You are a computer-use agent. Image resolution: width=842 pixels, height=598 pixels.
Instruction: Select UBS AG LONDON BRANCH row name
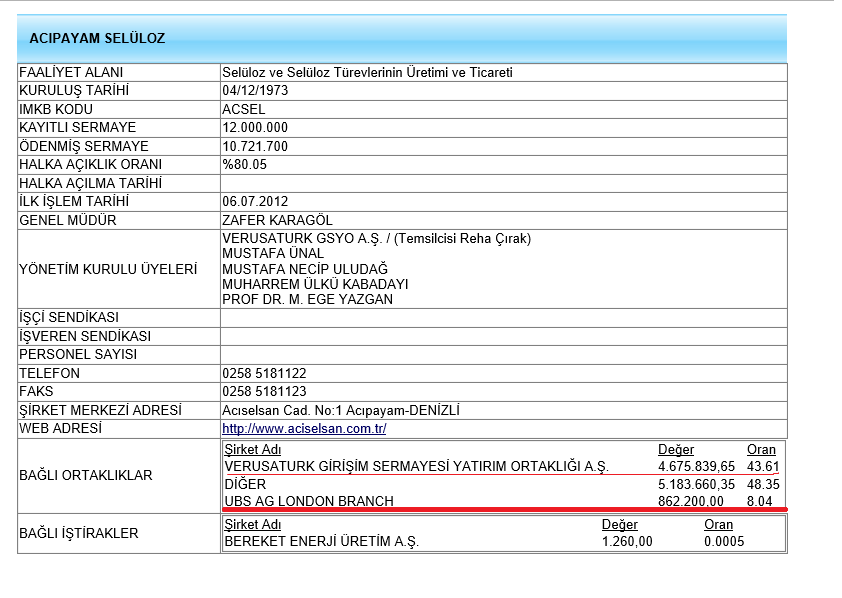click(x=309, y=501)
